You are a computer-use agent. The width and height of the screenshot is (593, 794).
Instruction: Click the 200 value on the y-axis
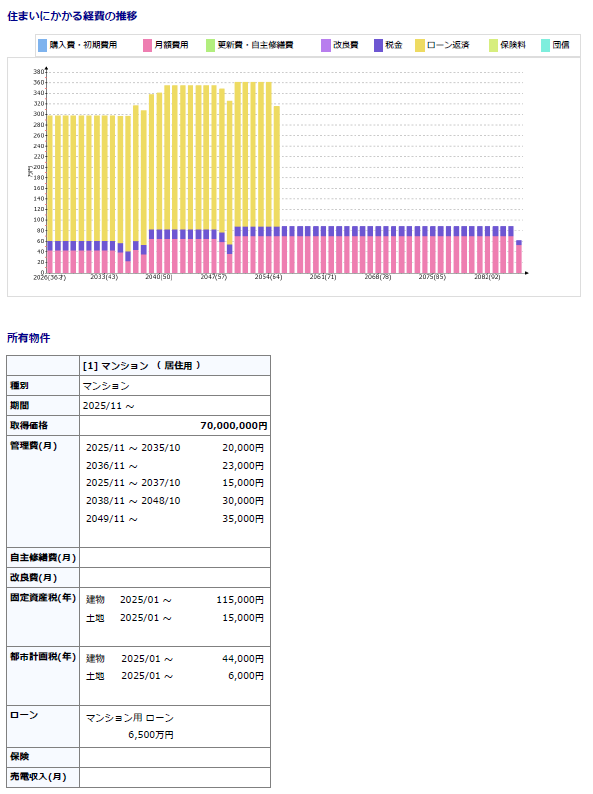coord(38,167)
